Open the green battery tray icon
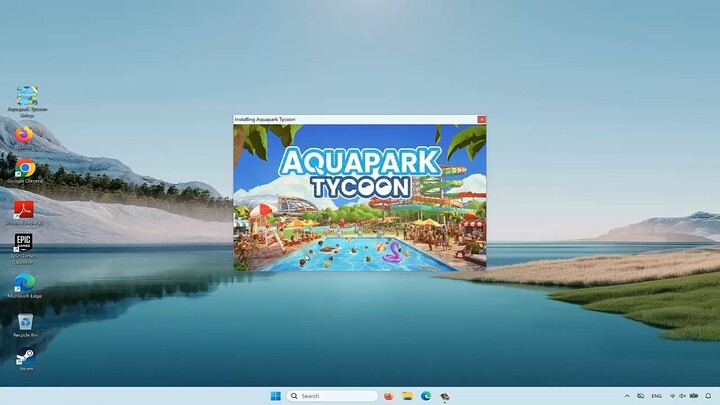Viewport: 720px width, 405px height. pyautogui.click(x=694, y=396)
